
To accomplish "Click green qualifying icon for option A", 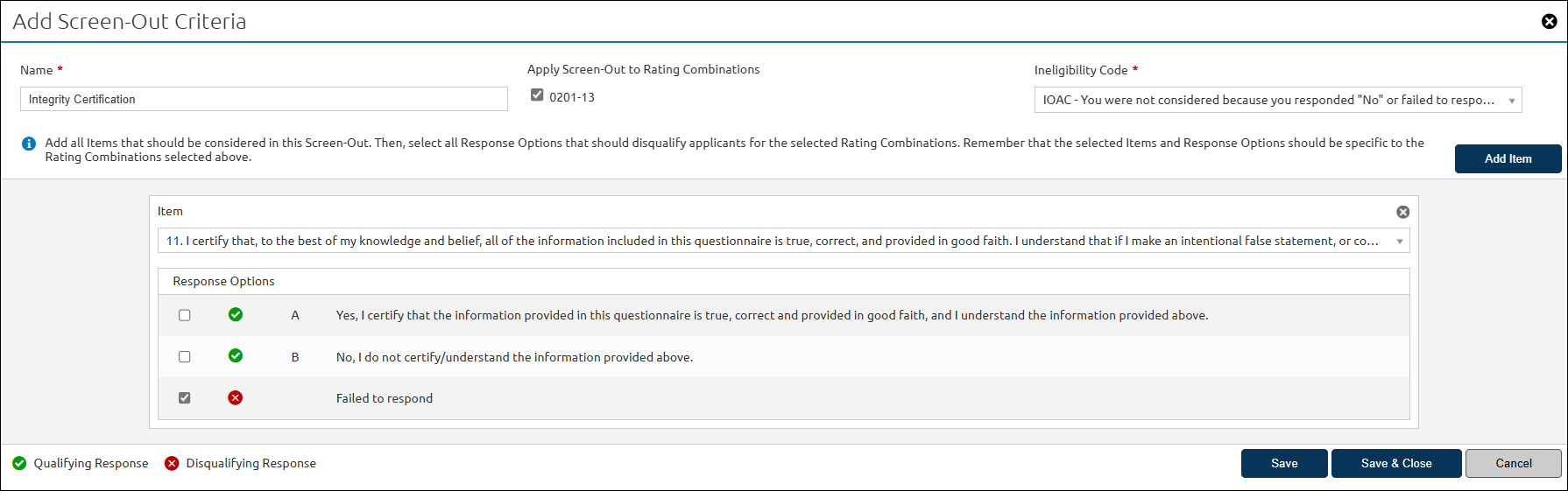I will (x=236, y=314).
